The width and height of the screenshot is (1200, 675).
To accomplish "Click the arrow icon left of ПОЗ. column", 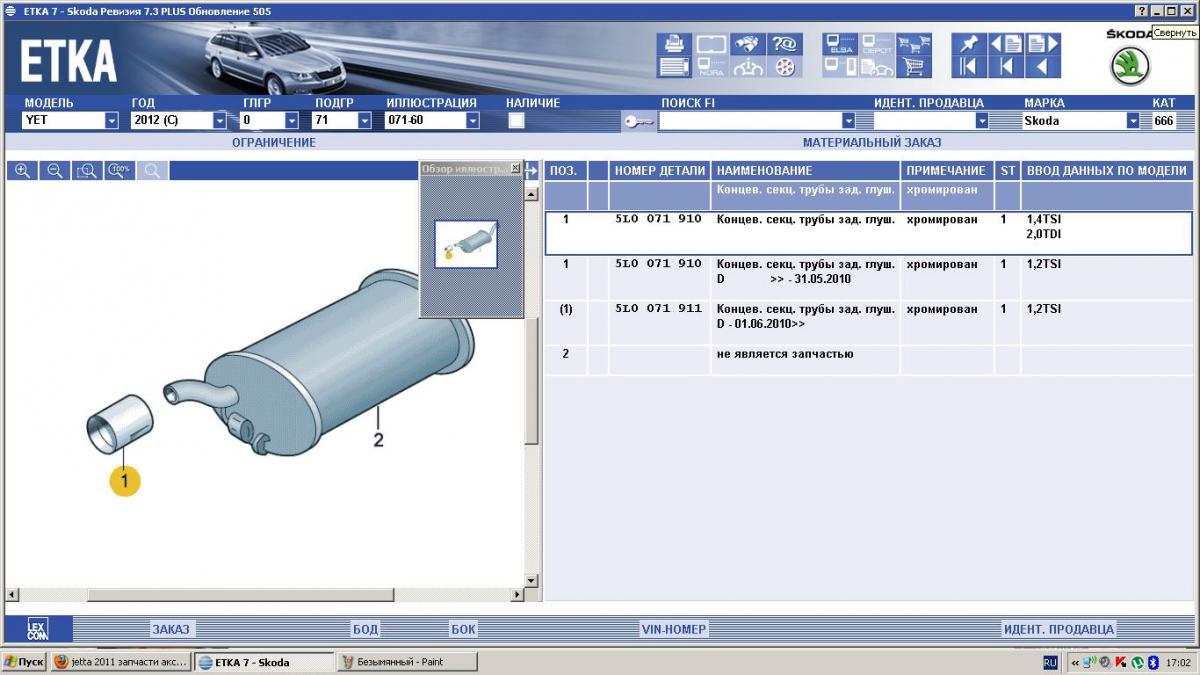I will 532,171.
